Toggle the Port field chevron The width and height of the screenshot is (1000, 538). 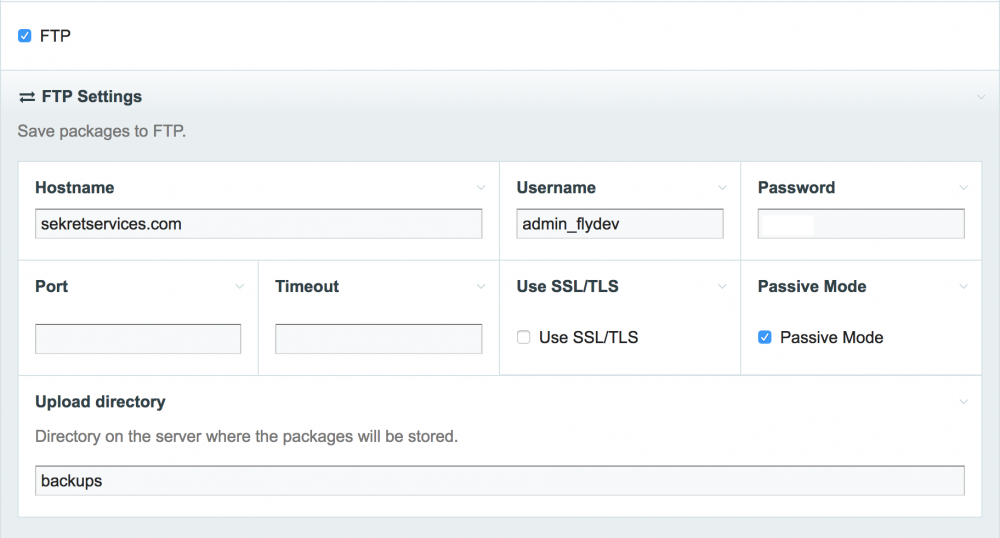(x=240, y=287)
